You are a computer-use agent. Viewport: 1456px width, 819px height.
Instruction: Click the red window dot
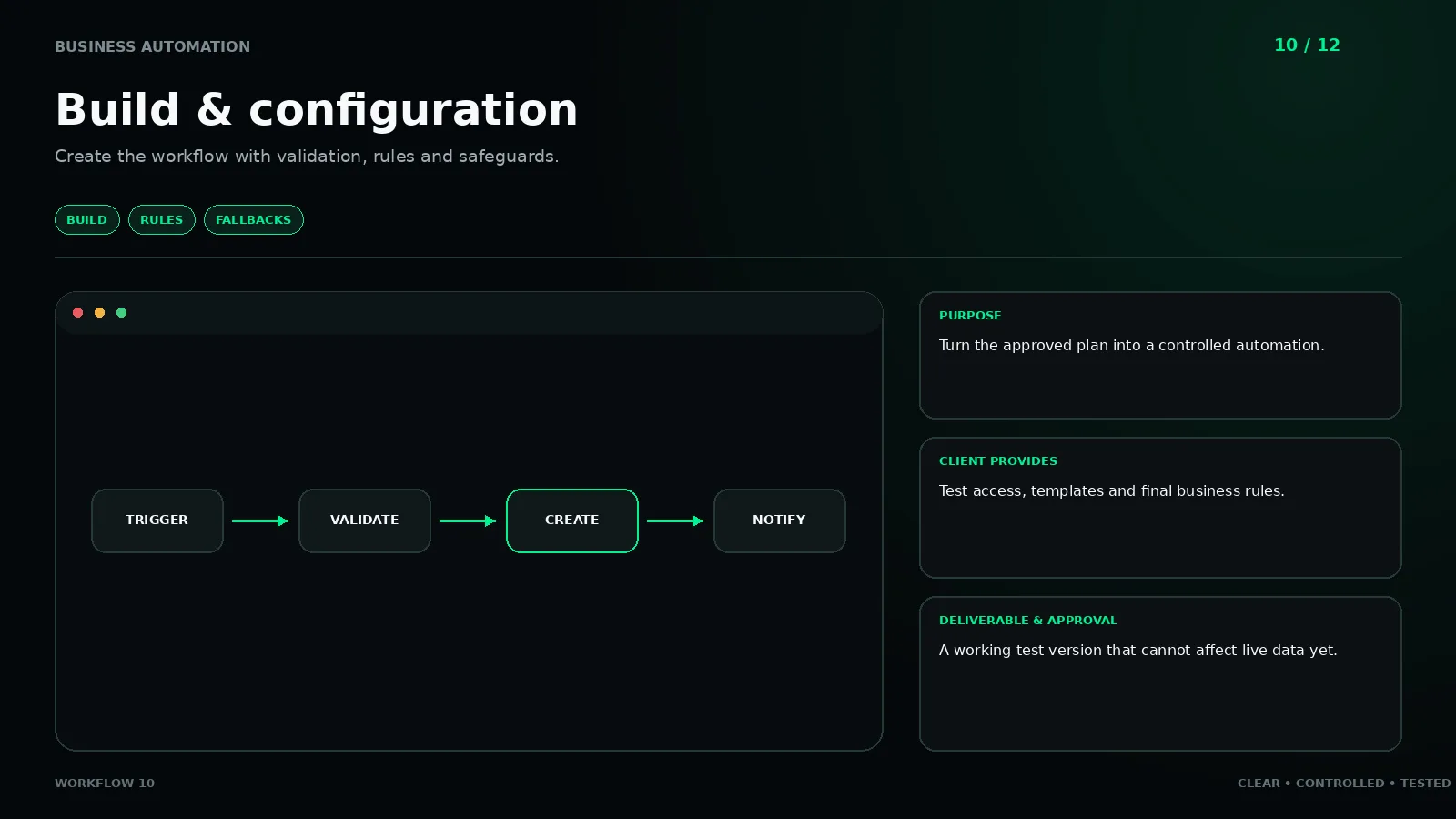(x=78, y=313)
